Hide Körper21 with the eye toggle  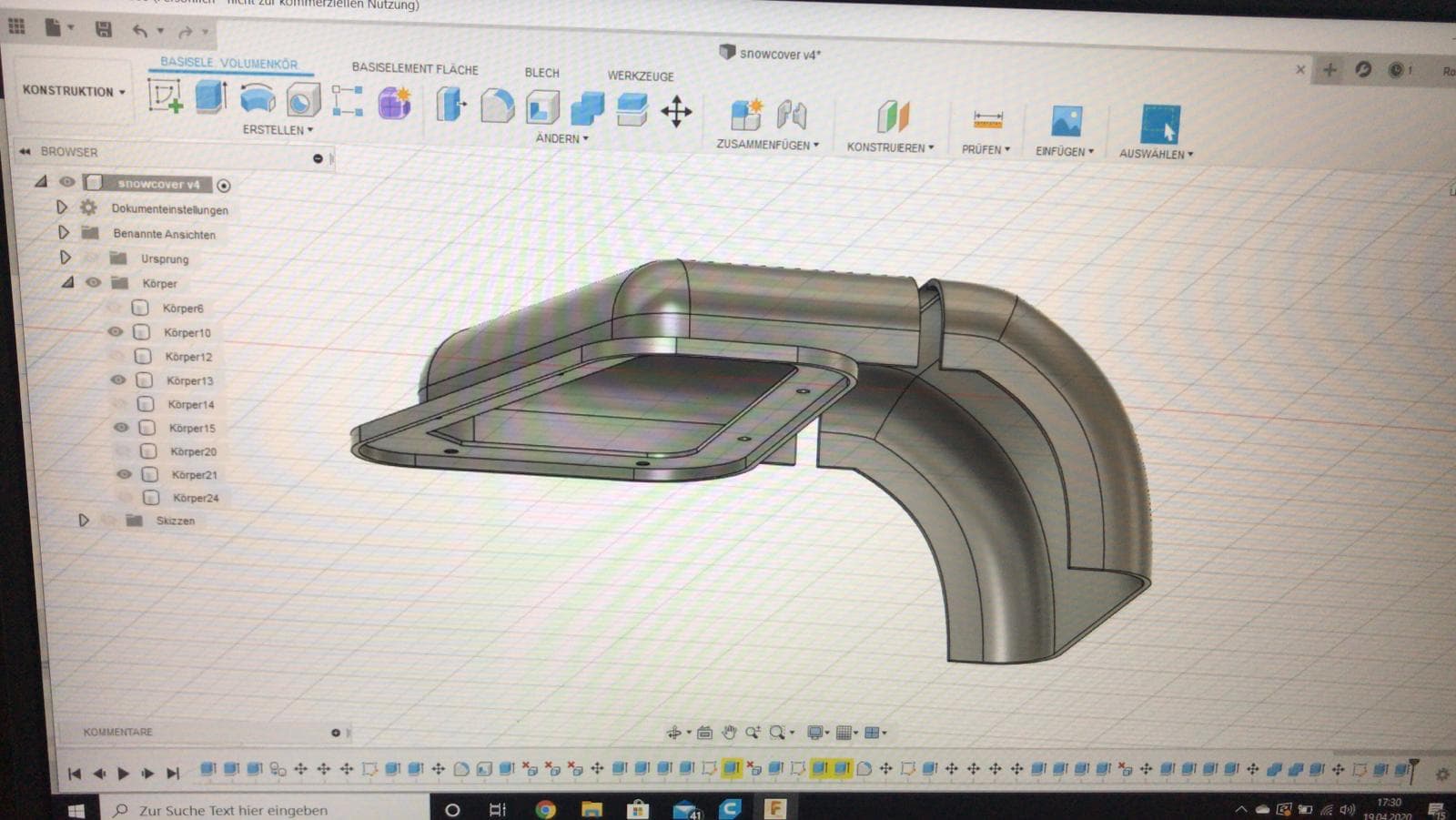pos(125,474)
